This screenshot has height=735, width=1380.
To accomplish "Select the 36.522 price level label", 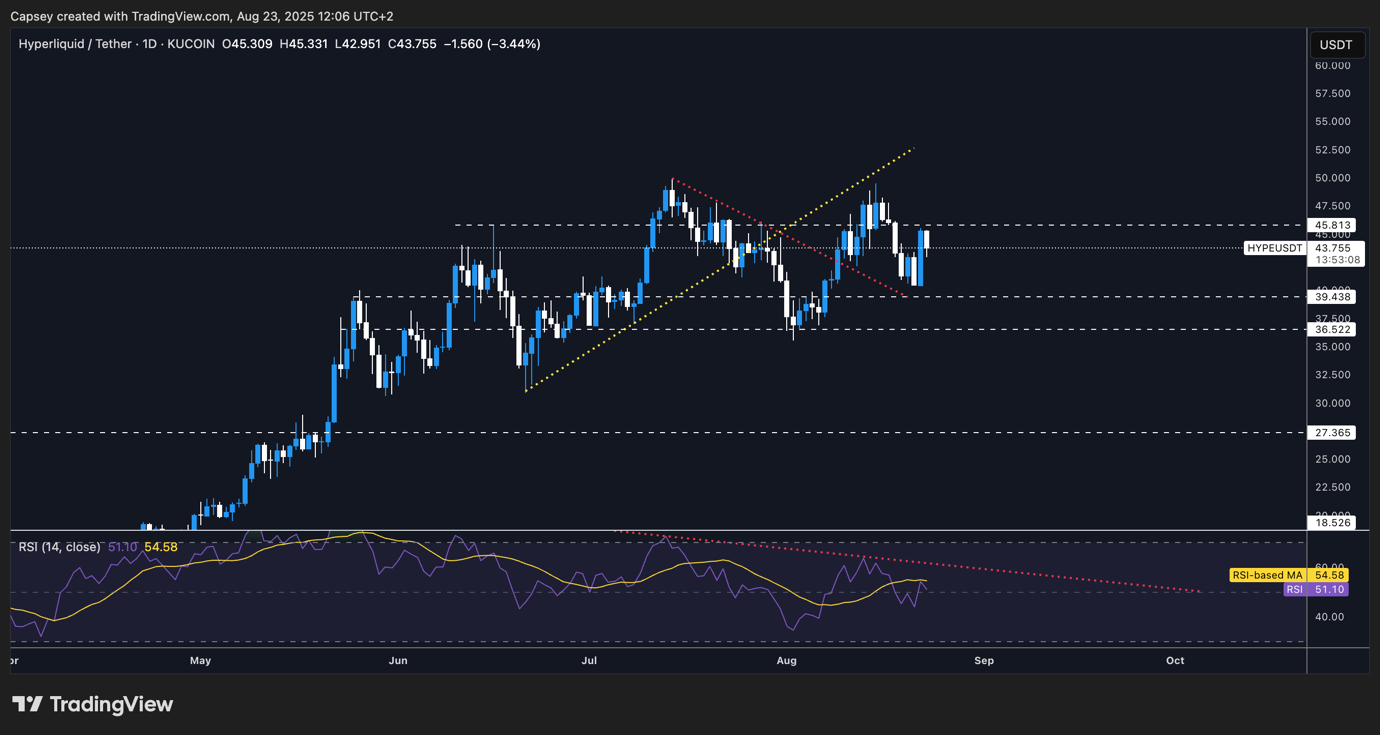I will click(x=1335, y=329).
